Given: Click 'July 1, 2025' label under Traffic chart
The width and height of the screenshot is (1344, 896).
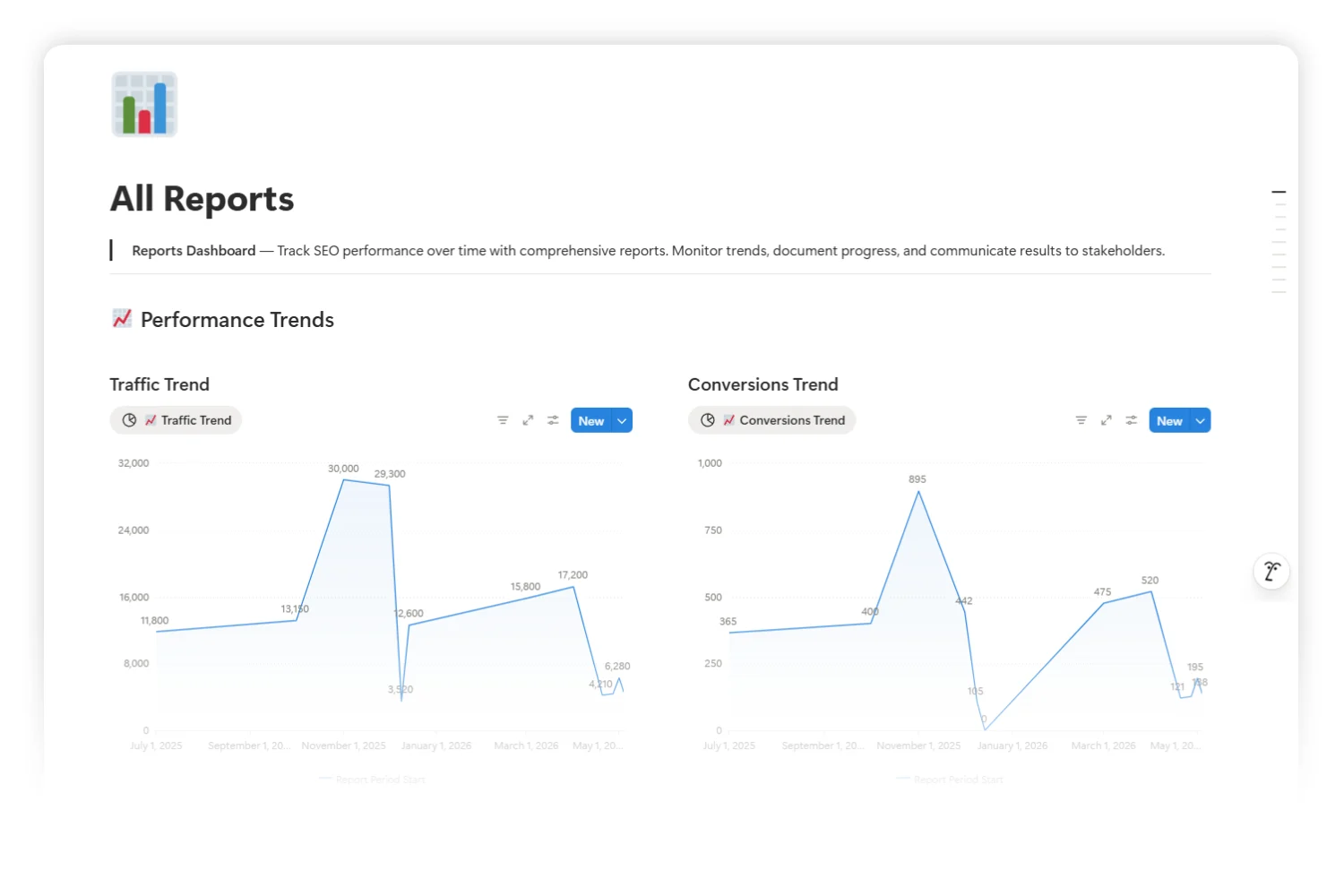Looking at the screenshot, I should point(156,745).
